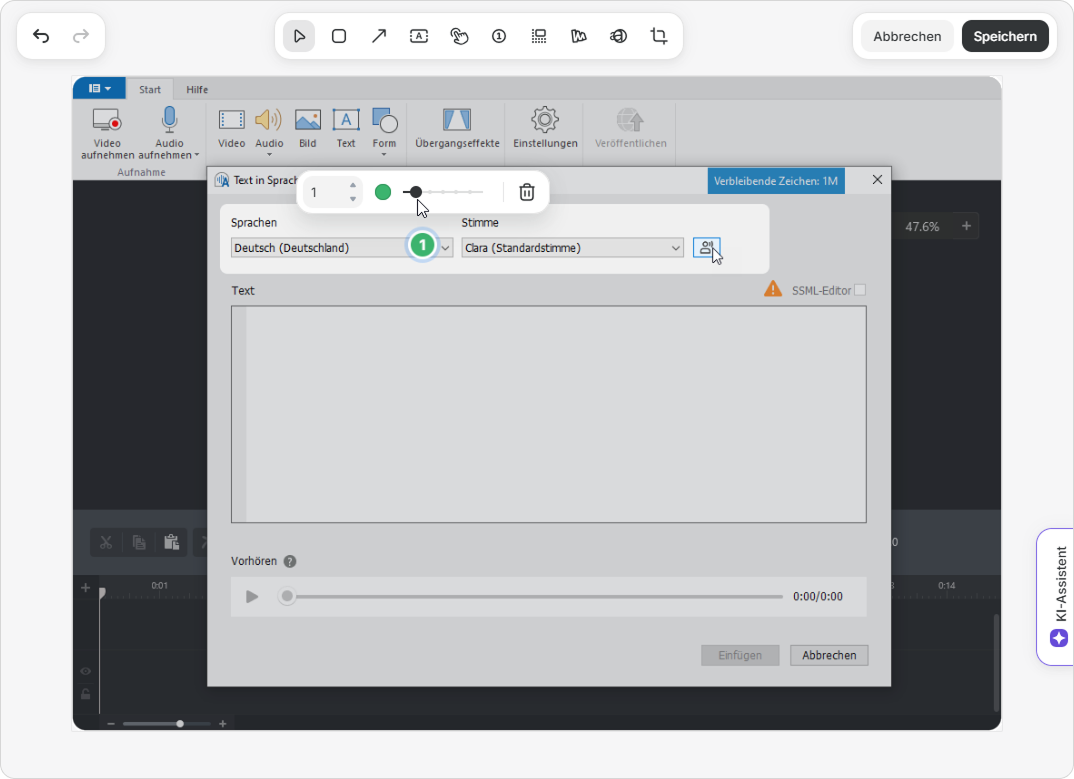
Task: Select the arrow drawing tool
Action: 379,36
